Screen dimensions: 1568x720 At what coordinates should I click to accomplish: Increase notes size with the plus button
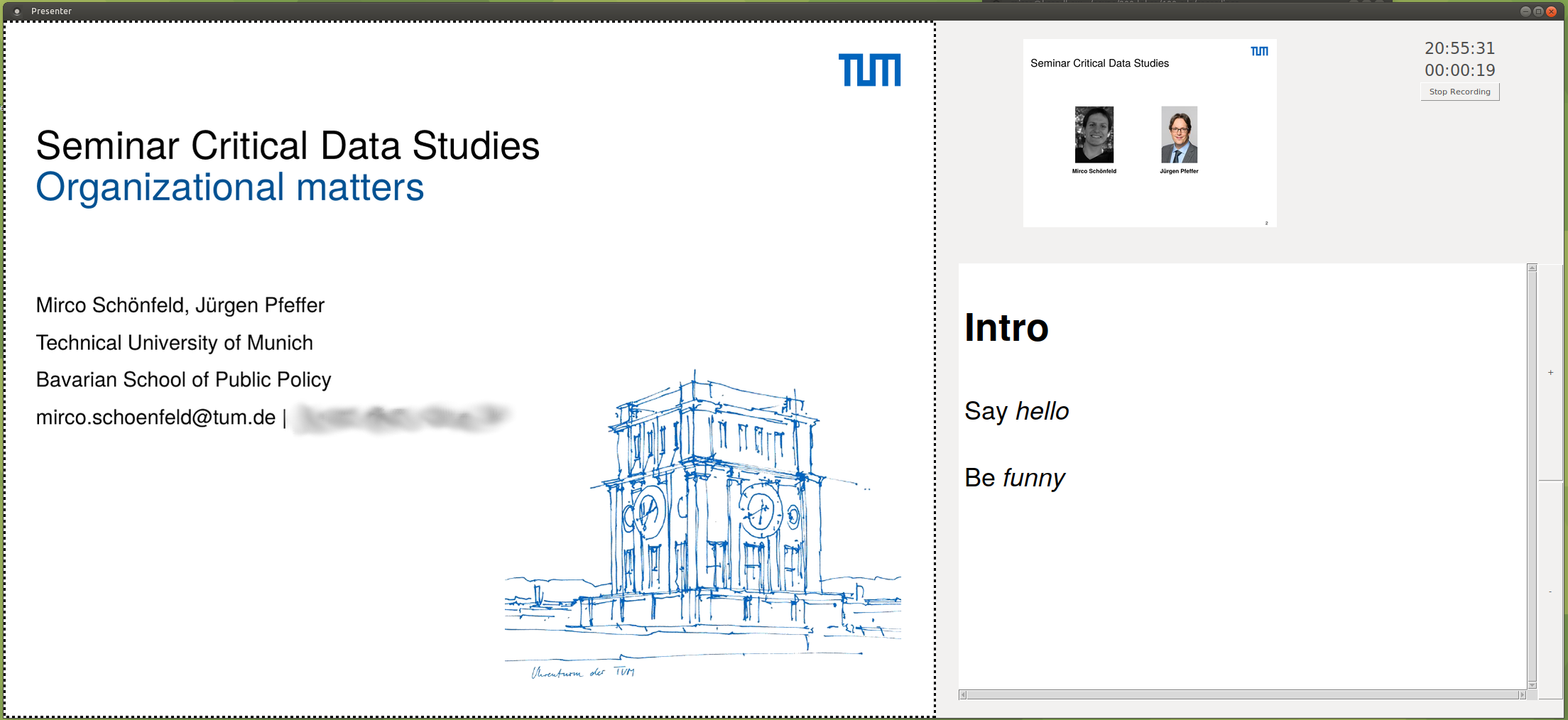[x=1550, y=372]
